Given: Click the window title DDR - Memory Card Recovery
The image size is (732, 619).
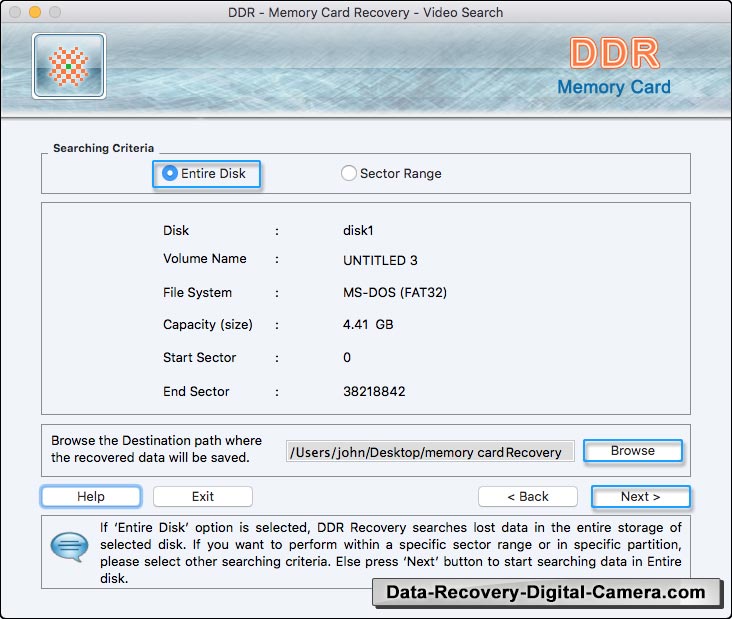Looking at the screenshot, I should pos(366,12).
